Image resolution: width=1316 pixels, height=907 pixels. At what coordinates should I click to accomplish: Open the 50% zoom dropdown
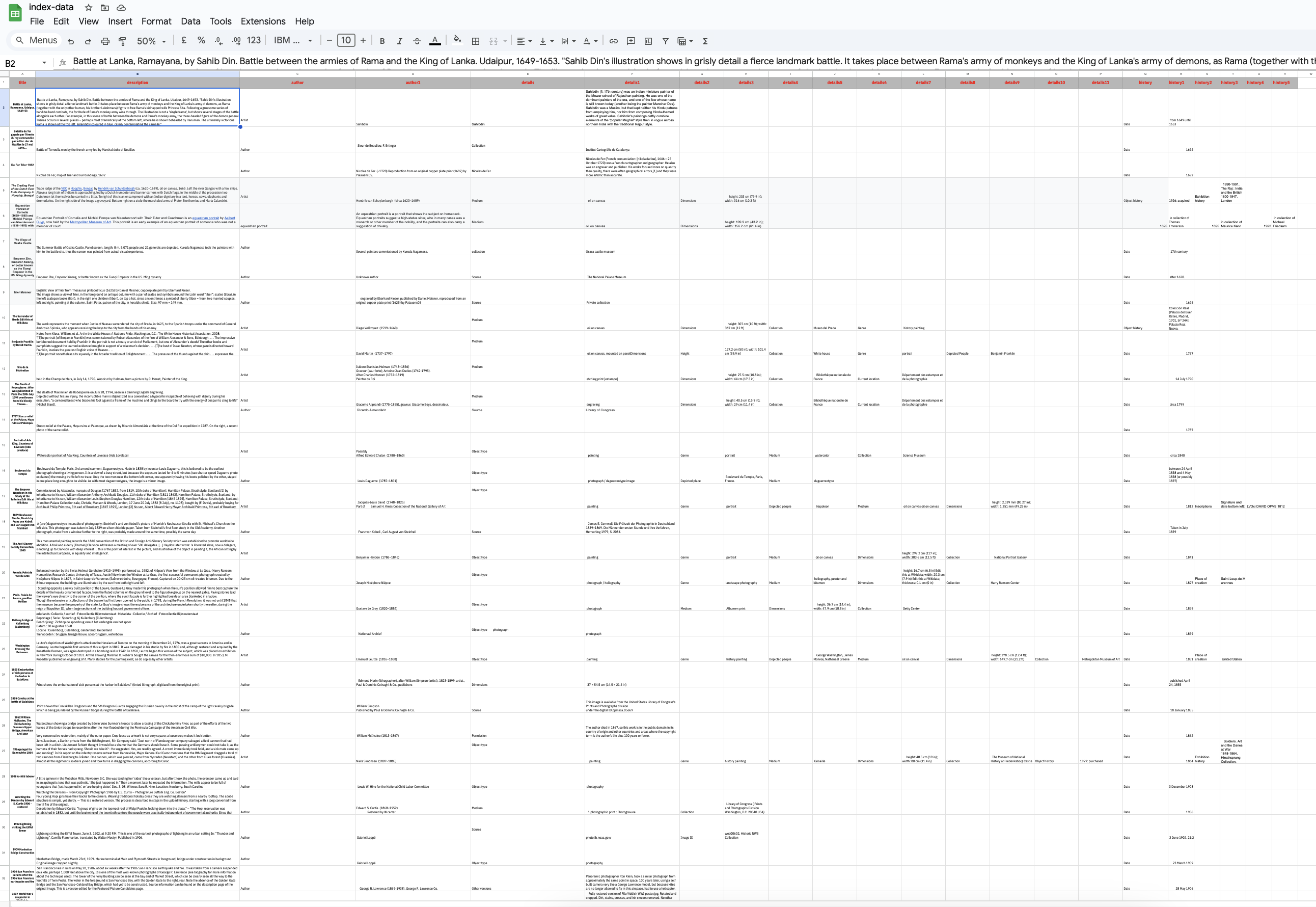pos(152,41)
